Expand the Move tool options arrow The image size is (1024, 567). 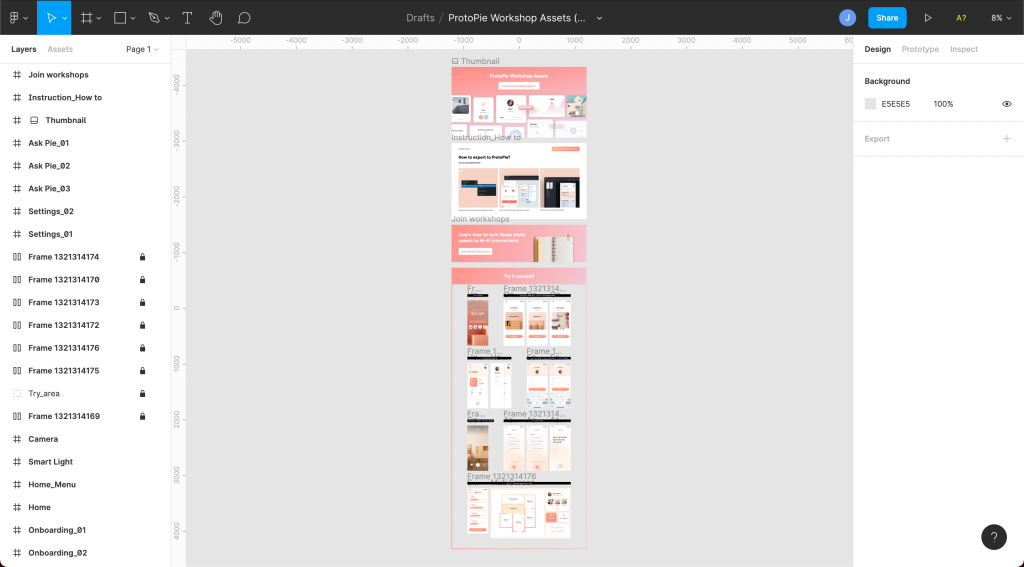pyautogui.click(x=65, y=18)
